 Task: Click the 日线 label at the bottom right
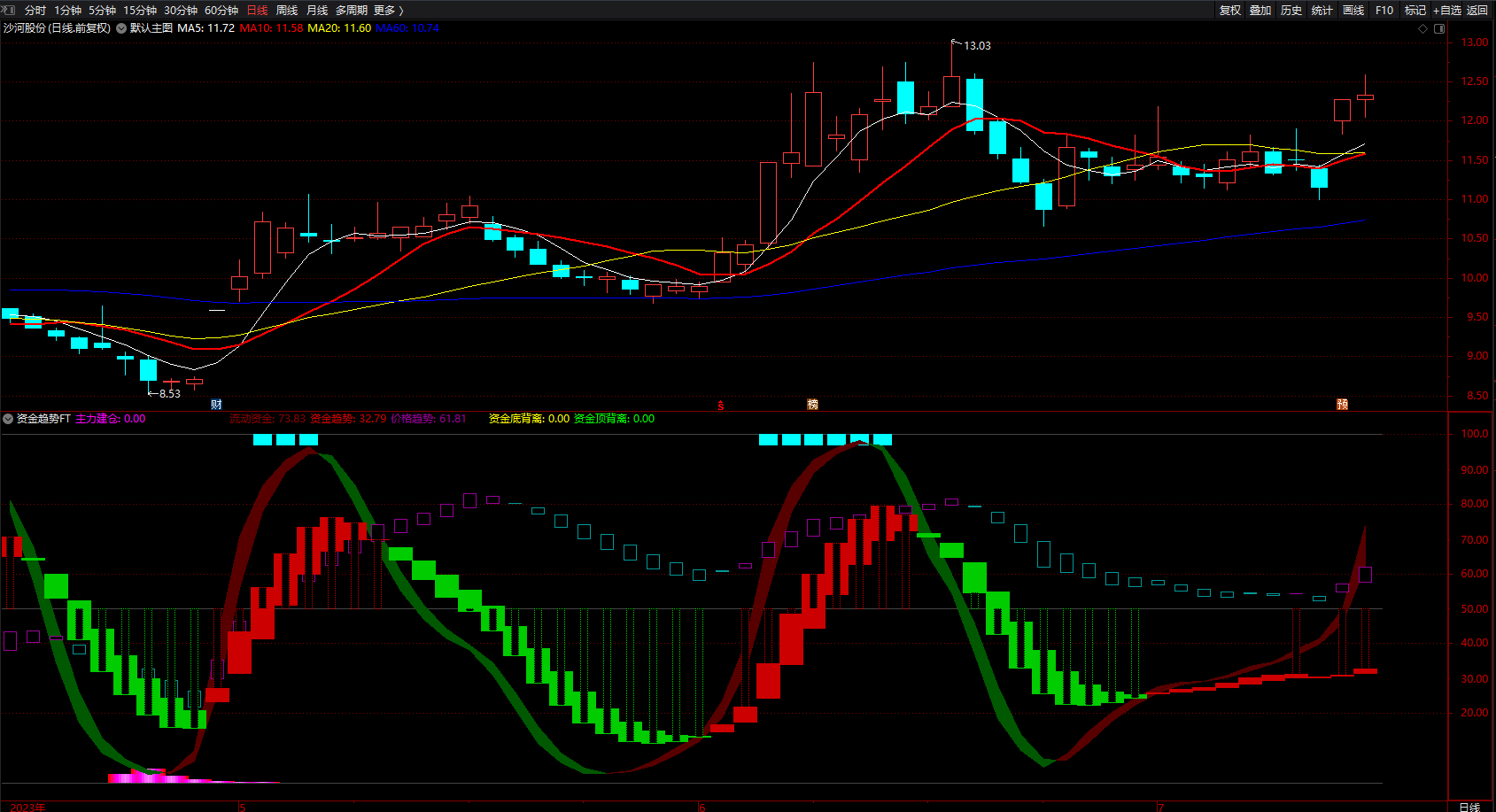click(x=1469, y=807)
